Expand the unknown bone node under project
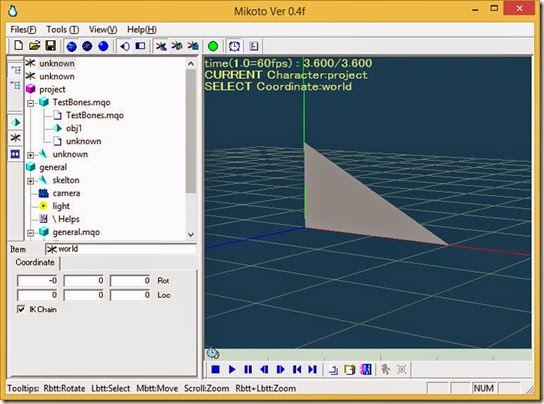 click(31, 155)
